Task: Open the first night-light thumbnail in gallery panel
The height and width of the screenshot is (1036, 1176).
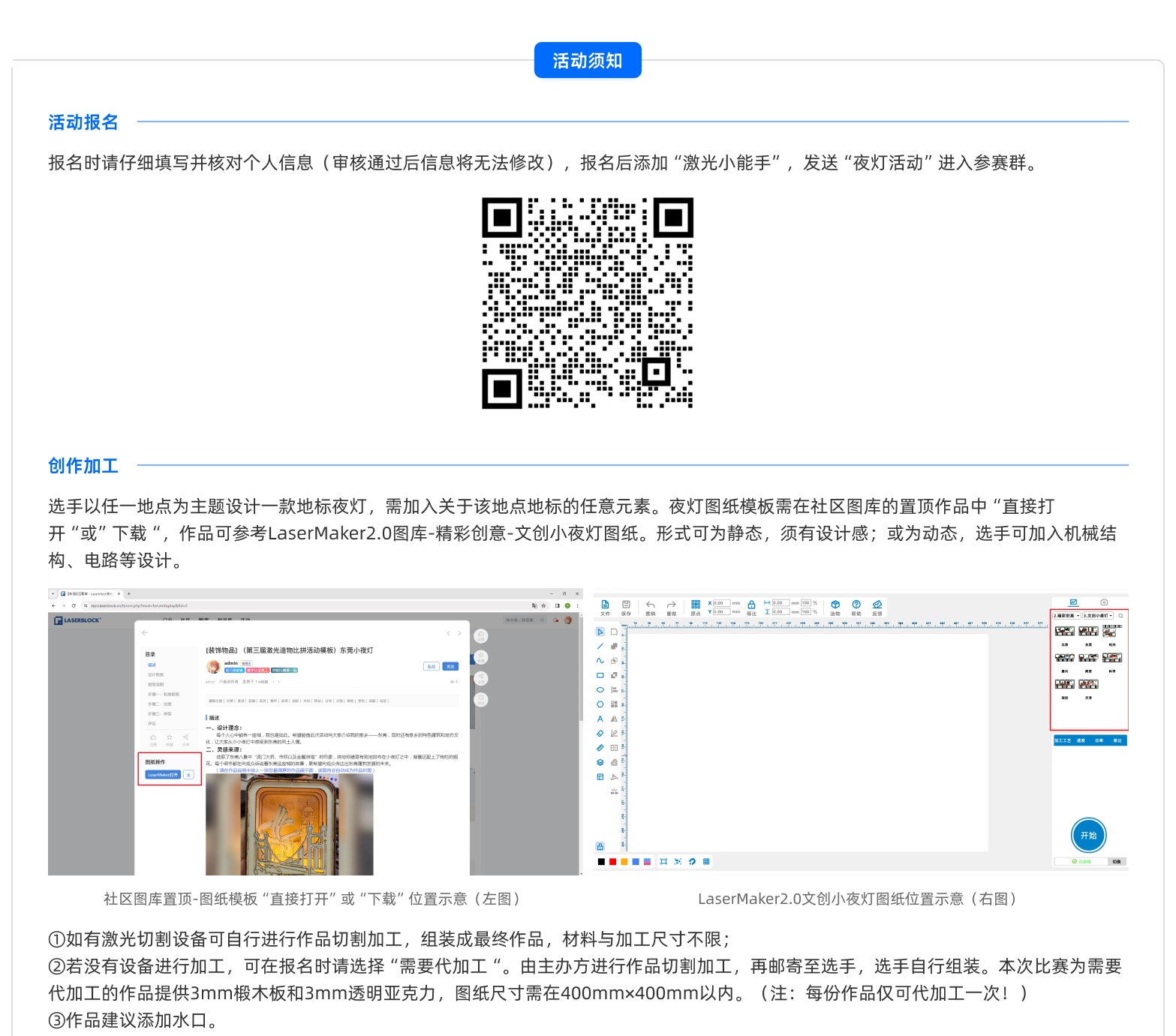Action: click(x=1064, y=631)
